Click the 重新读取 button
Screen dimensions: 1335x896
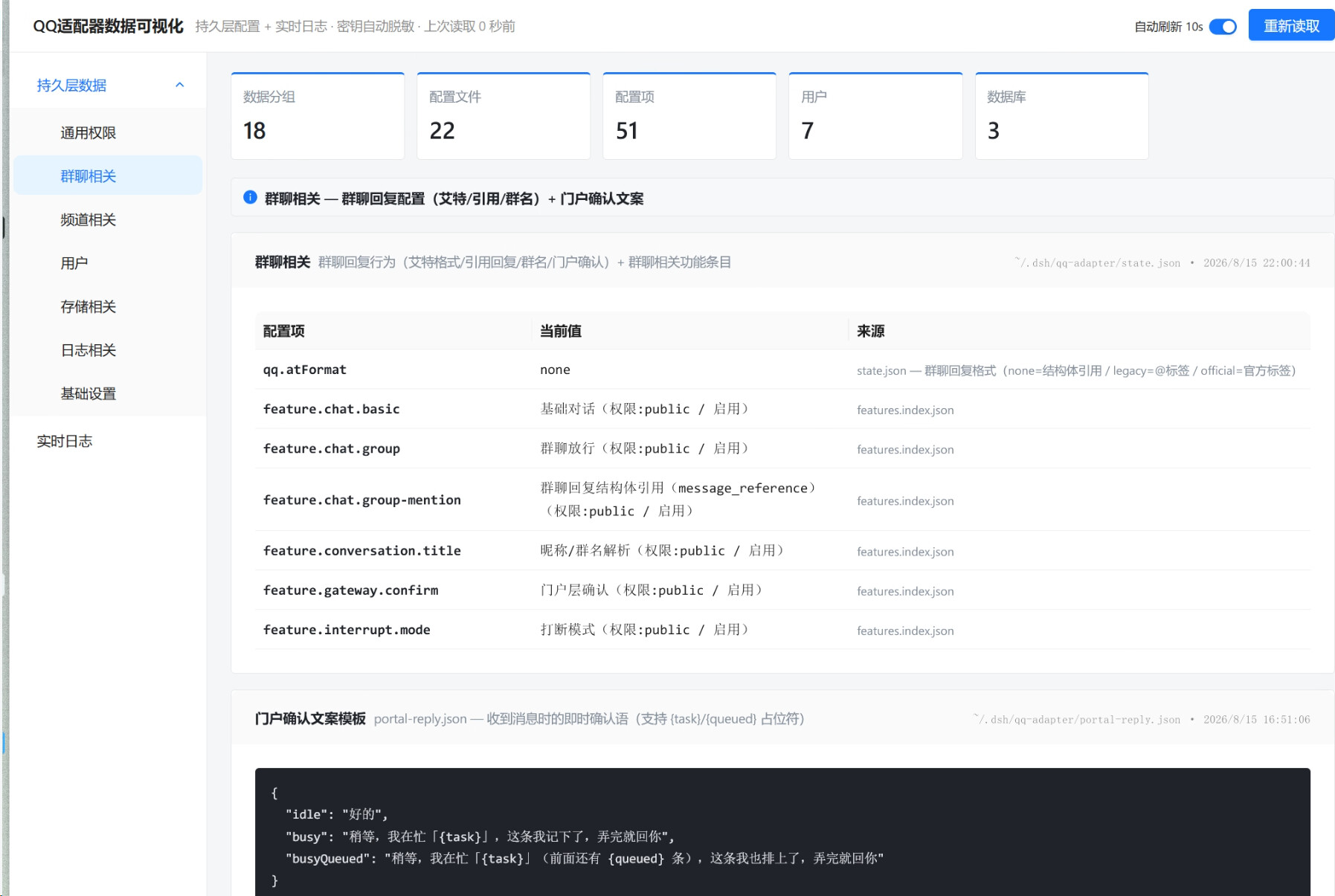point(1291,26)
